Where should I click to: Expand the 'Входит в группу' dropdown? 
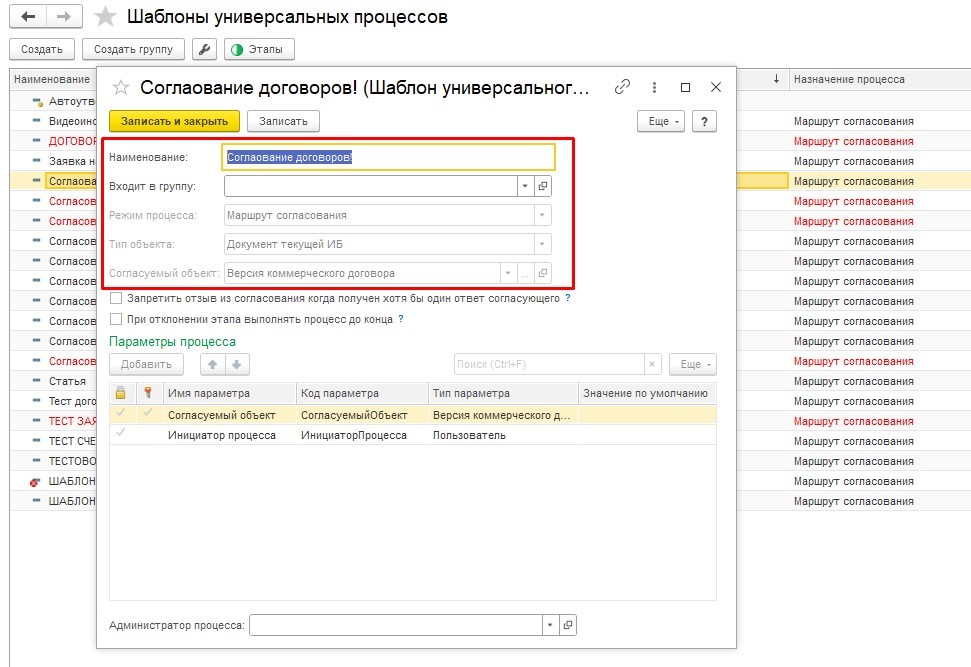pos(525,186)
